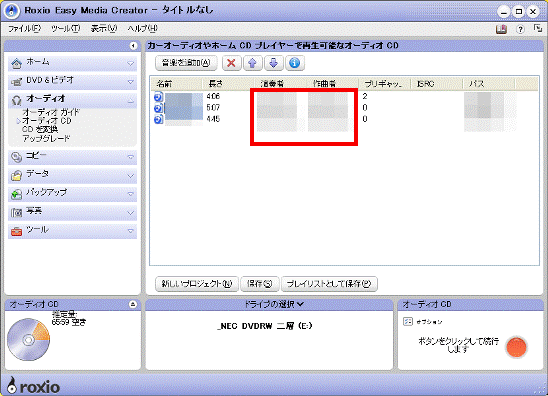The height and width of the screenshot is (396, 548).
Task: Open the ファイル menu
Action: click(x=24, y=29)
